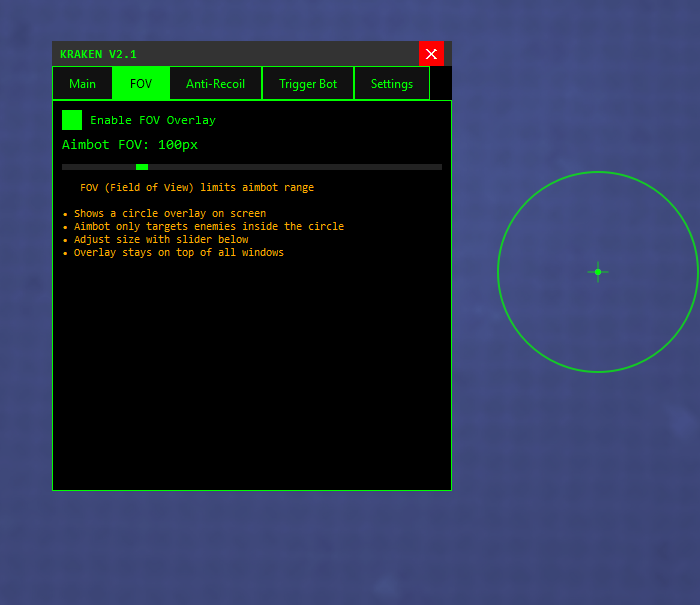Click the 'Adjust size with slider' bullet
Image resolution: width=700 pixels, height=605 pixels.
click(160, 240)
